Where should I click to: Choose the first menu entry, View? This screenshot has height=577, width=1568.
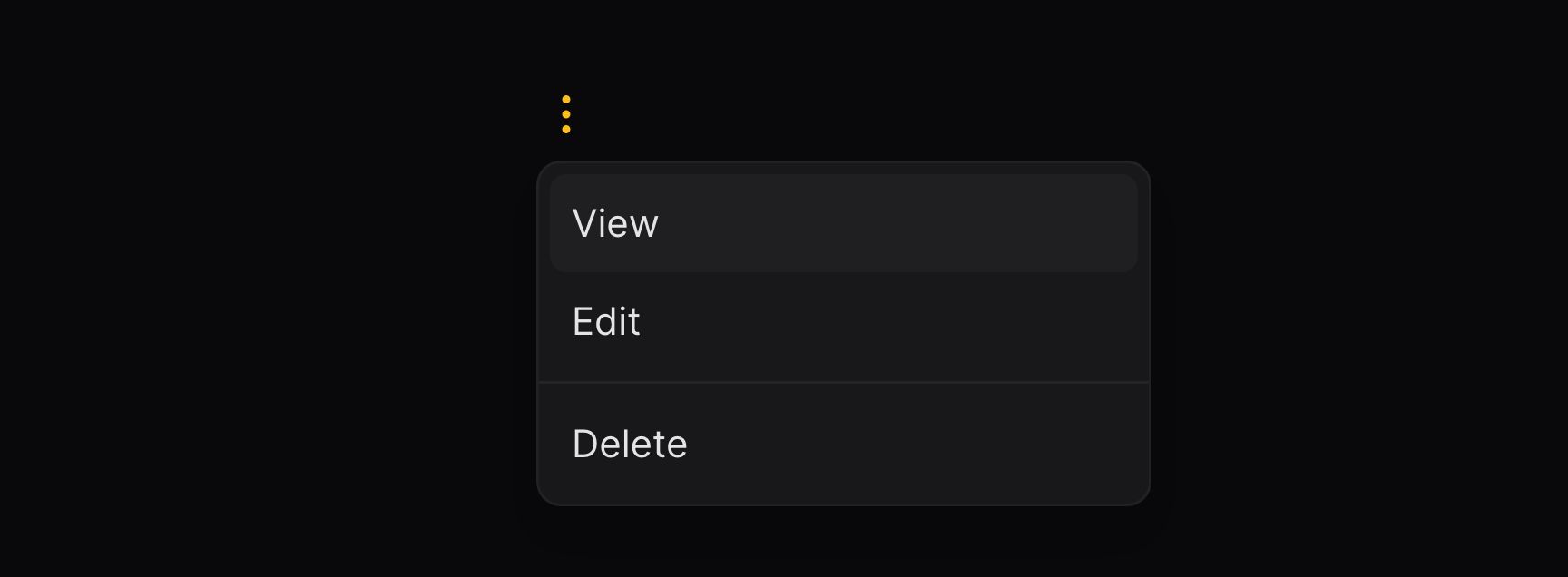844,223
